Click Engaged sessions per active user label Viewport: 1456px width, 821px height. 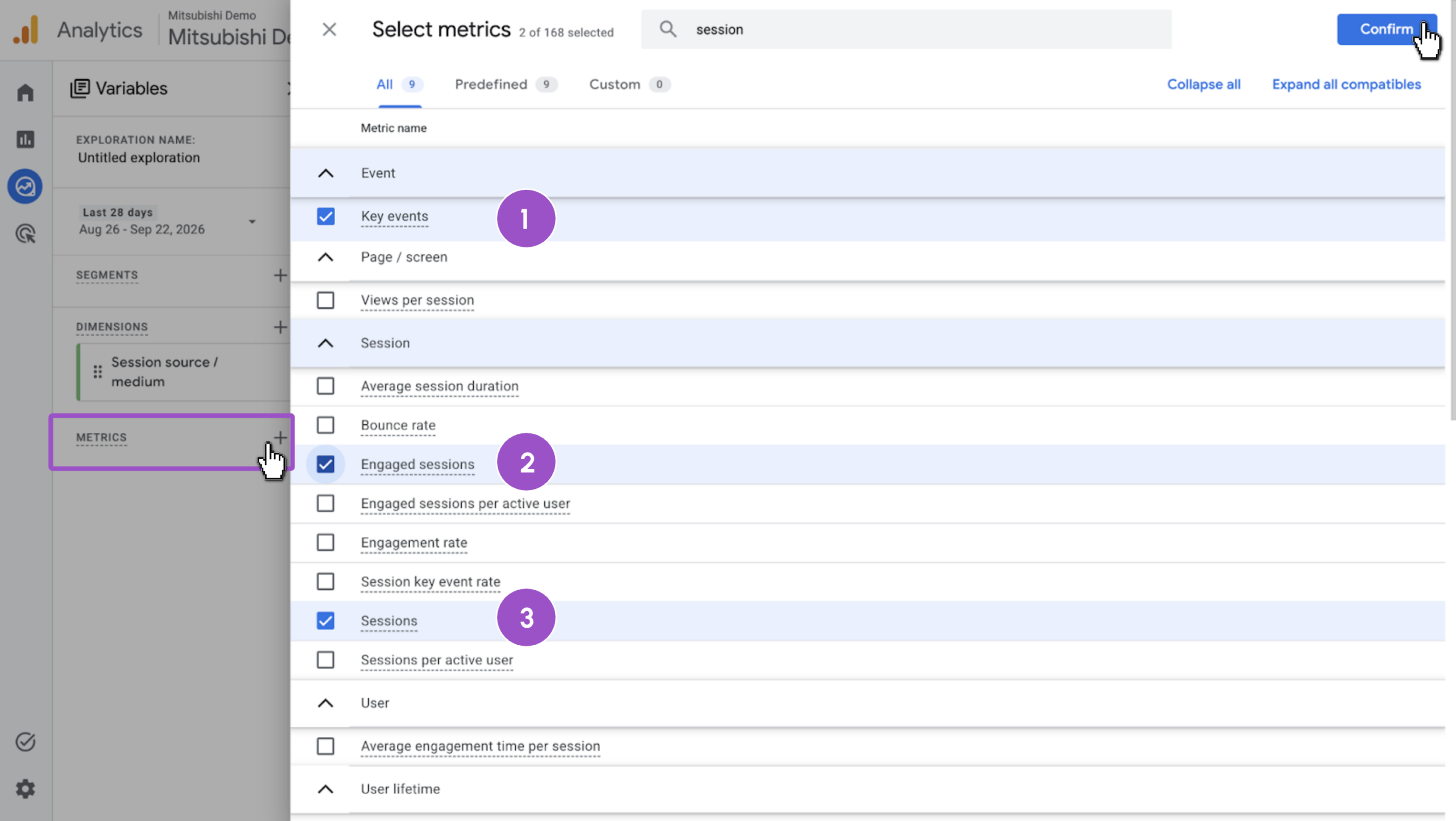[x=465, y=504]
